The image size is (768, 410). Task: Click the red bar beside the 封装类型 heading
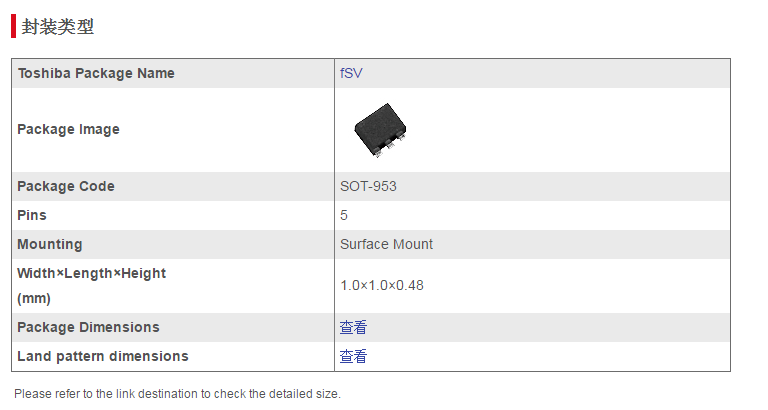tap(14, 27)
